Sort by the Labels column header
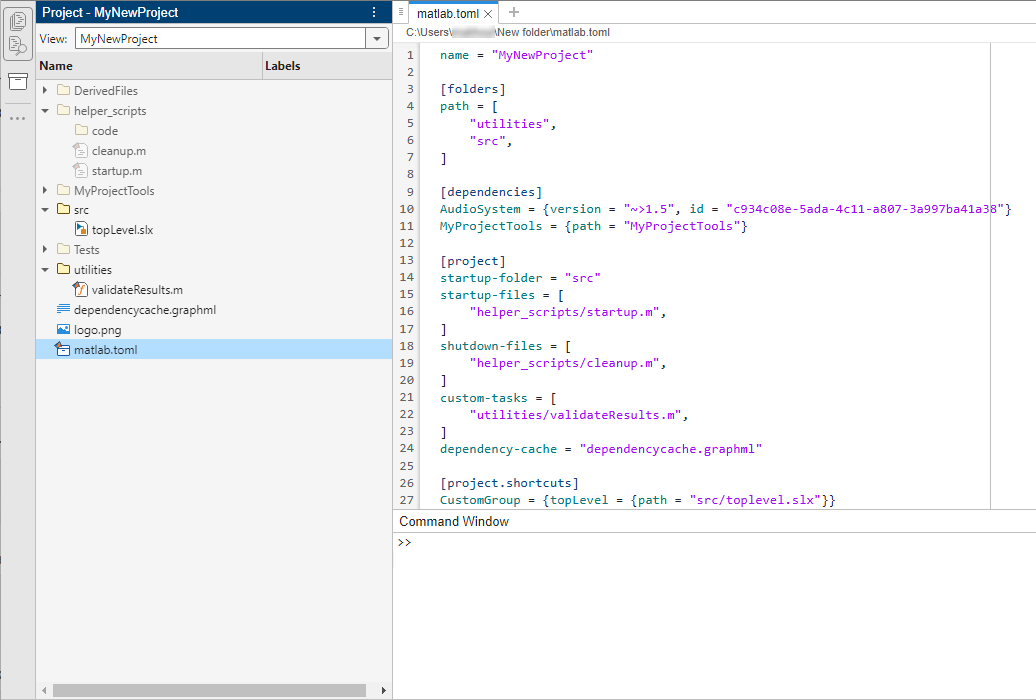This screenshot has height=700, width=1036. pyautogui.click(x=328, y=65)
